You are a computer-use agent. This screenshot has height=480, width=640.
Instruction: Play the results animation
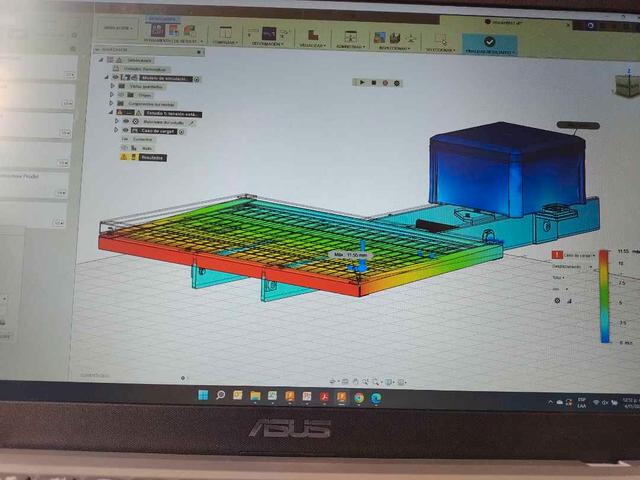362,82
